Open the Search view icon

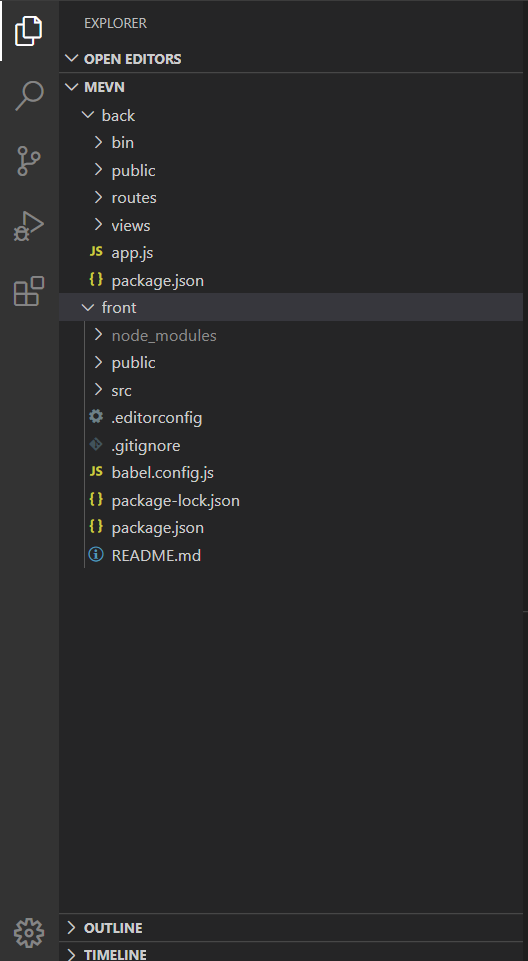click(29, 96)
